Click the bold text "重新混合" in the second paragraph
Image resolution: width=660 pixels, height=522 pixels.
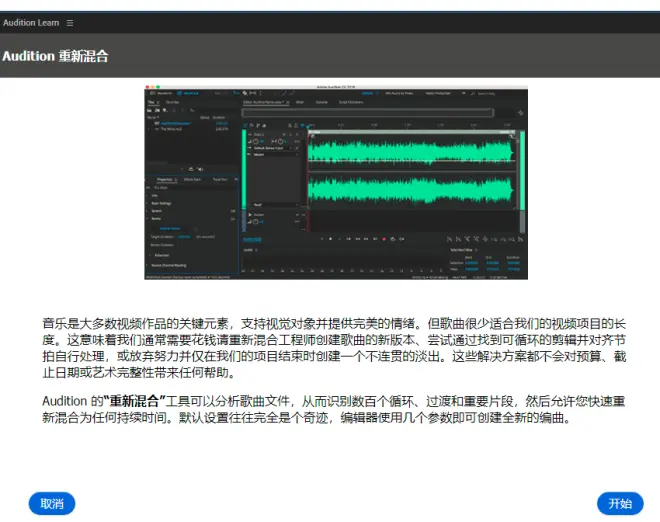135,401
